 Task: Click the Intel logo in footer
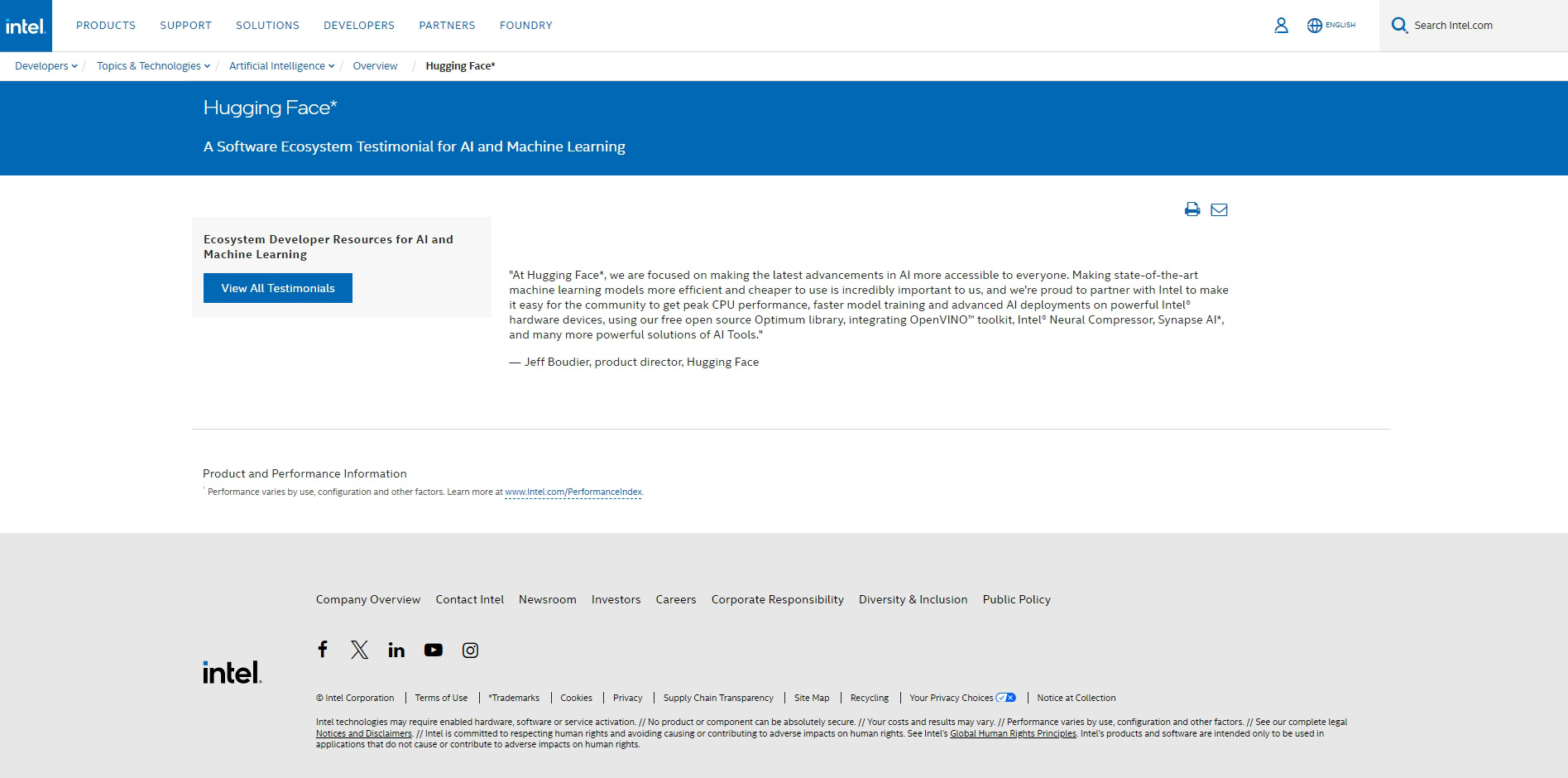[233, 672]
